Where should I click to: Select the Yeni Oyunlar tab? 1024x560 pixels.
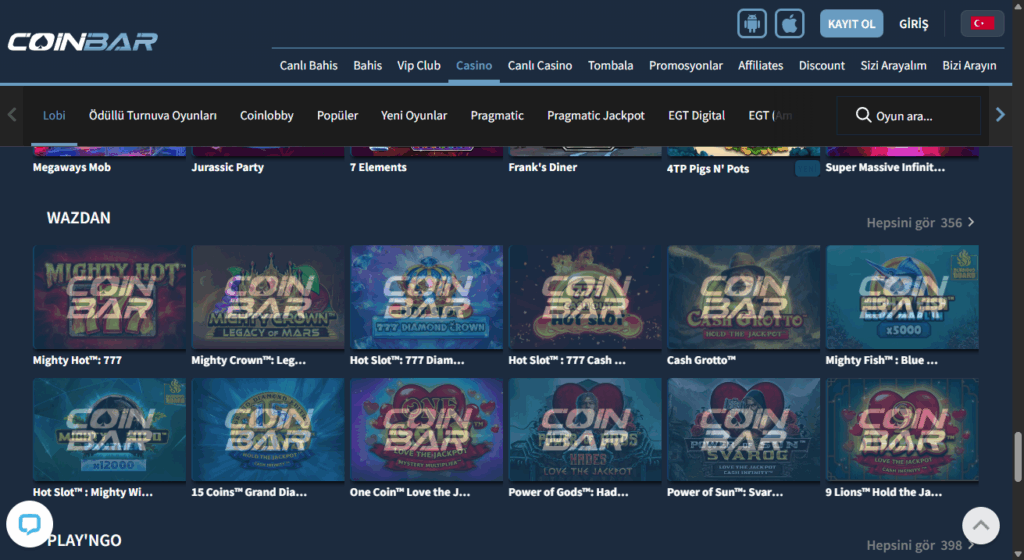click(414, 116)
